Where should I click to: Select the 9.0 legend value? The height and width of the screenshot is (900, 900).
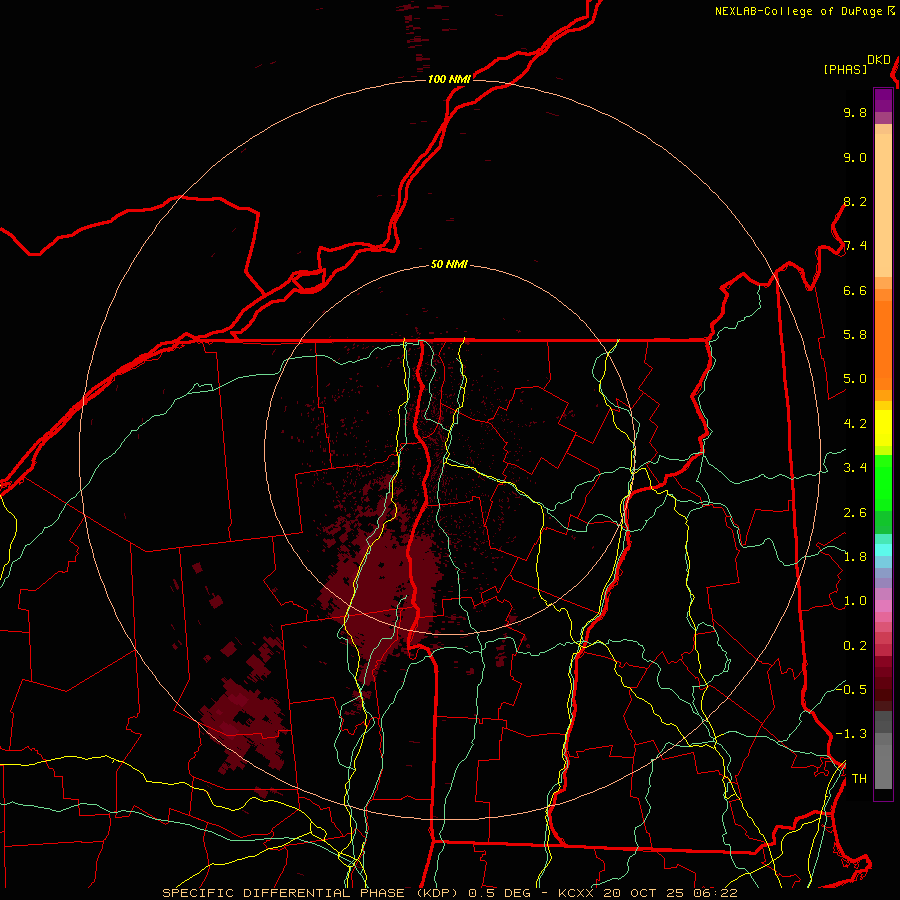[855, 157]
